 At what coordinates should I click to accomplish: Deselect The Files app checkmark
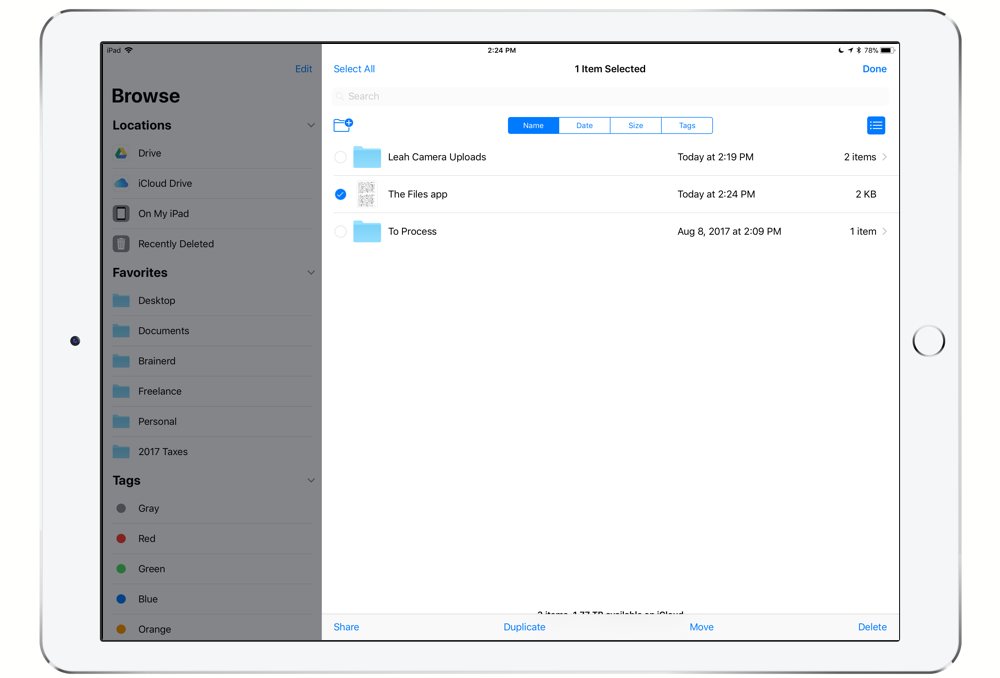[341, 194]
